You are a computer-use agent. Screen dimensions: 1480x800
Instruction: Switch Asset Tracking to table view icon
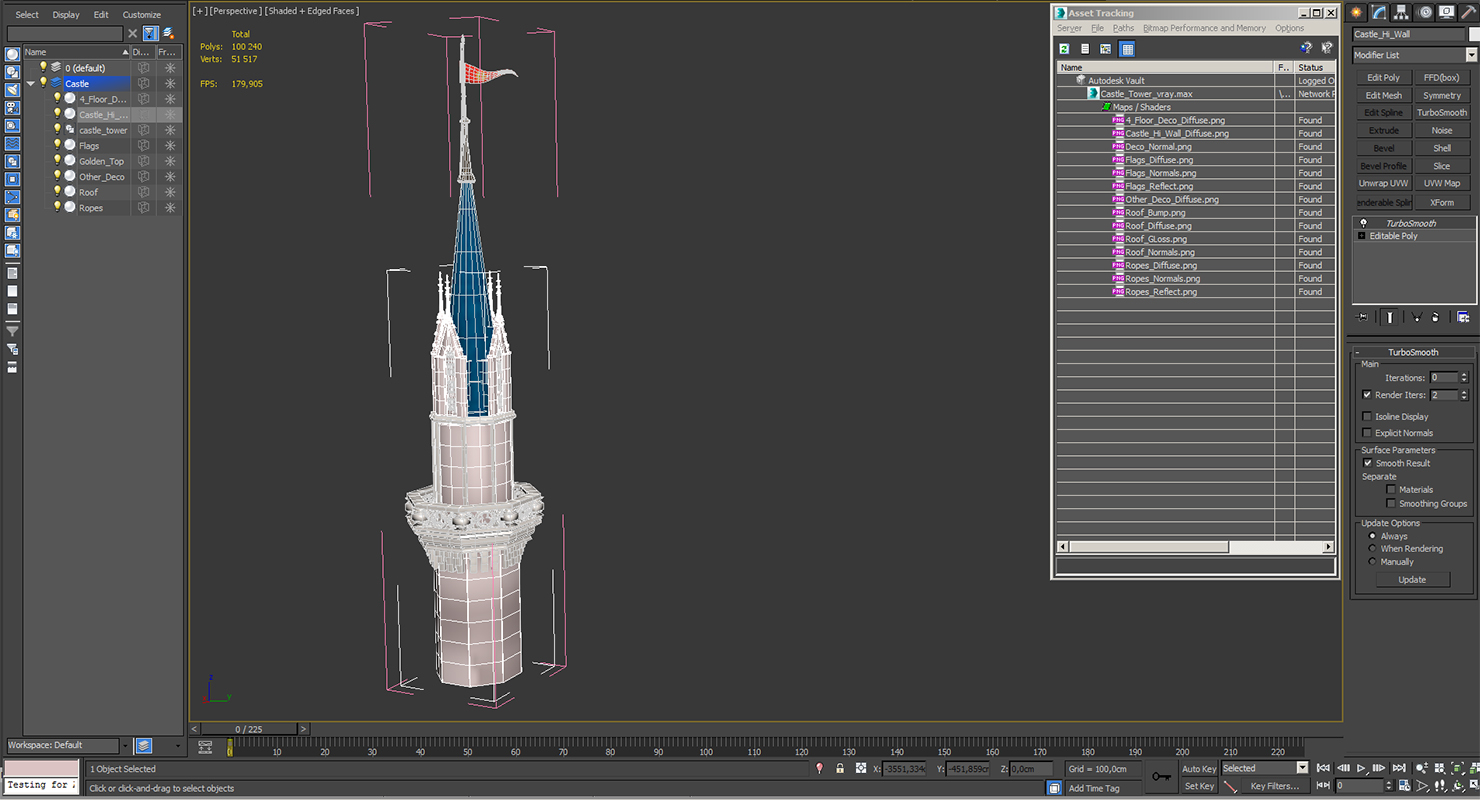point(1127,48)
